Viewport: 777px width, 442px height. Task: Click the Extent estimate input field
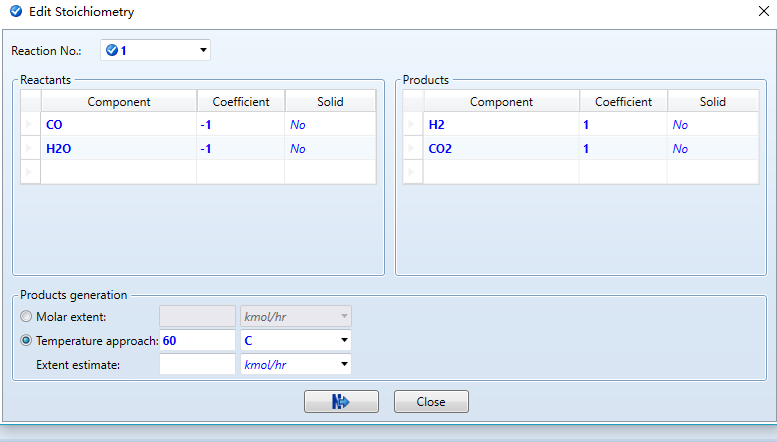click(x=197, y=364)
